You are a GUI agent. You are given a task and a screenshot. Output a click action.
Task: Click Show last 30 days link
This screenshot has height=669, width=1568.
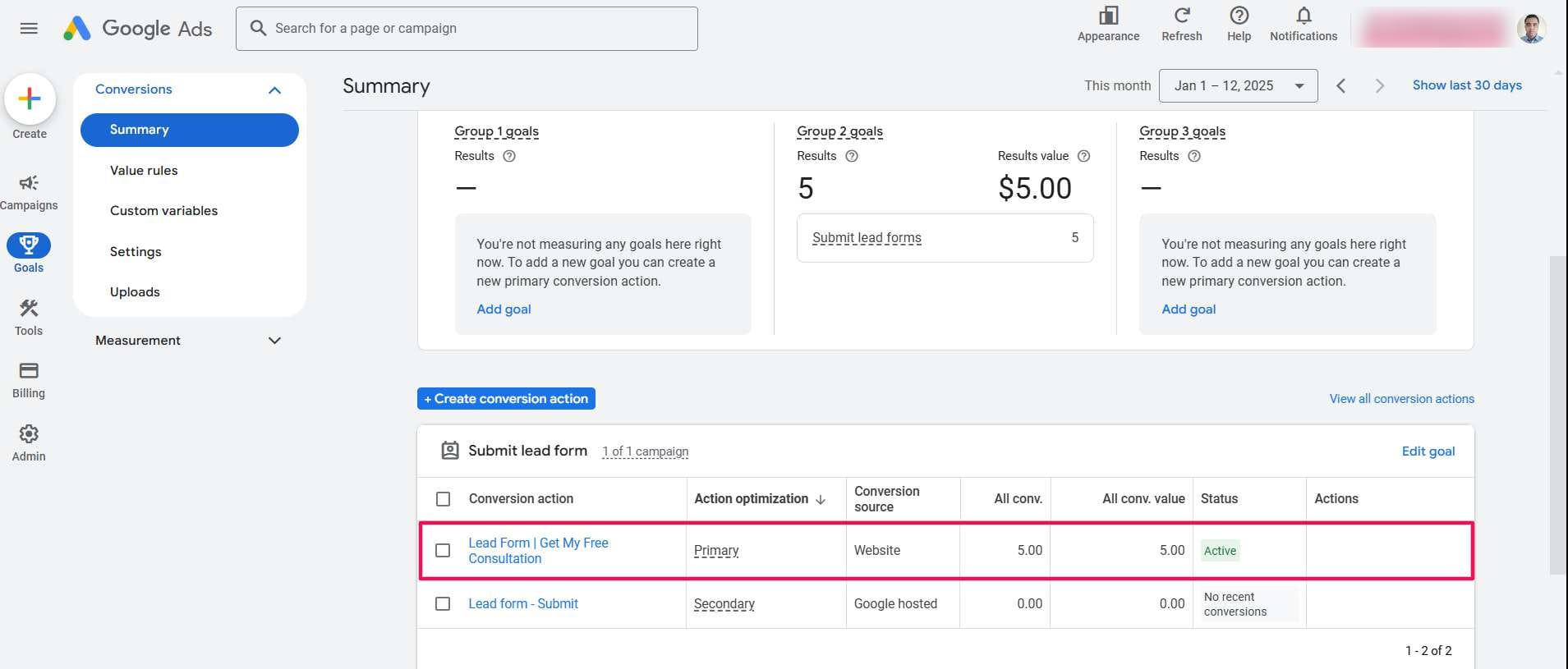[x=1467, y=85]
